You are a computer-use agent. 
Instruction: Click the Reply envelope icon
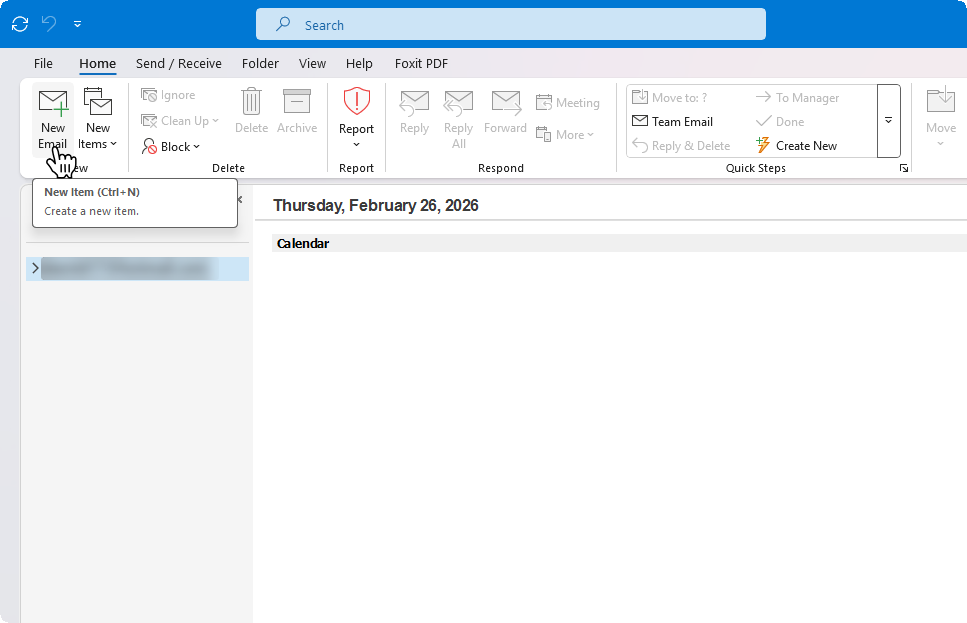(x=414, y=103)
